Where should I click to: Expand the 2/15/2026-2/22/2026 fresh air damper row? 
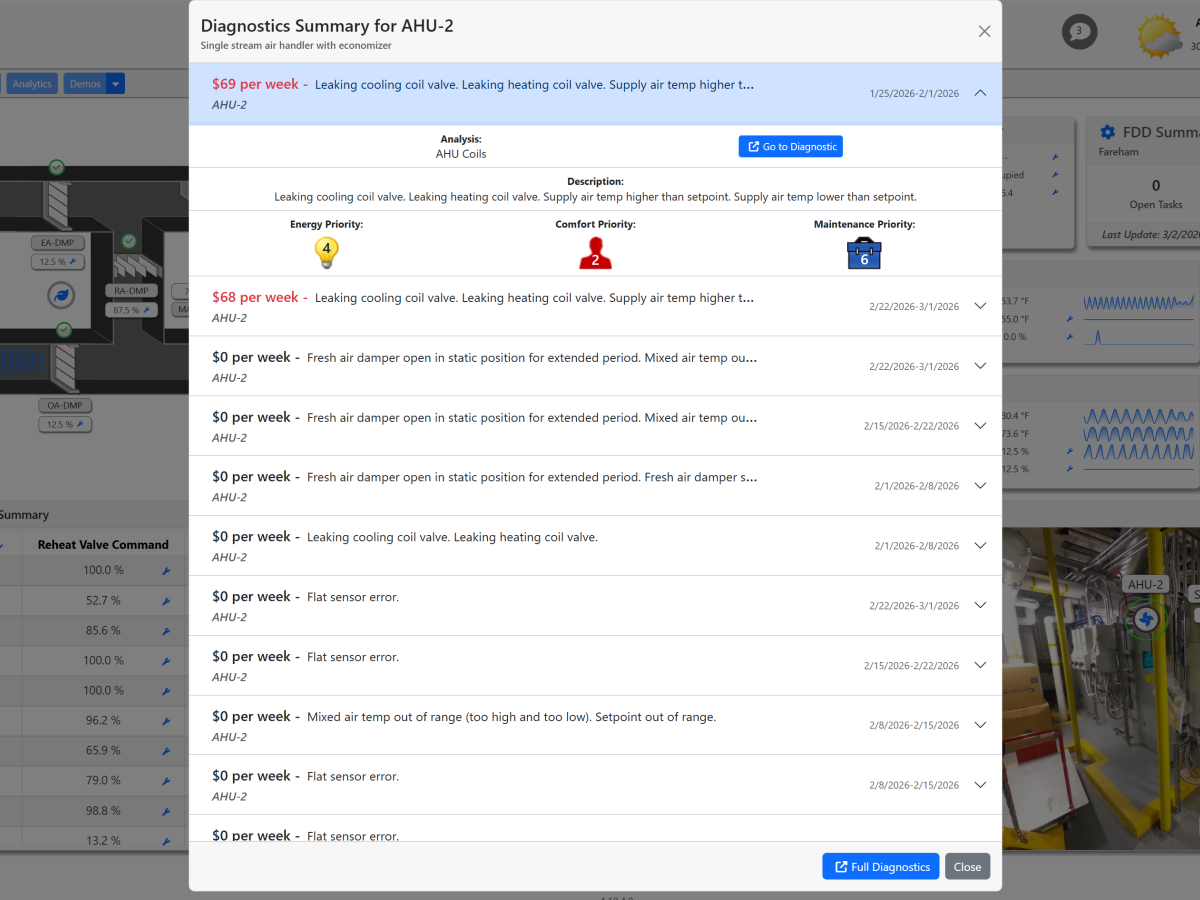click(x=980, y=426)
